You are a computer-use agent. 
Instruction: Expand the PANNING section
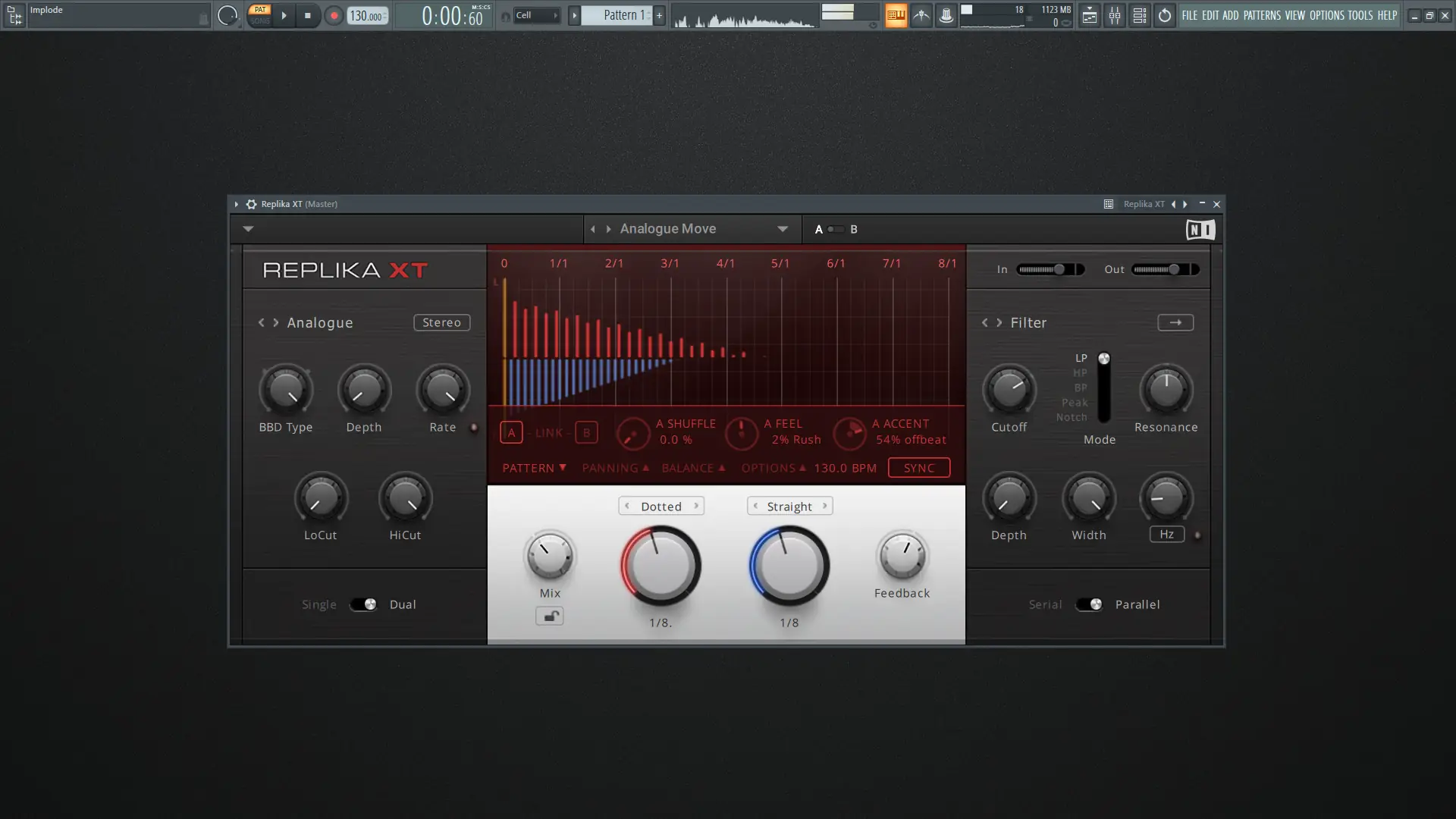pos(615,468)
